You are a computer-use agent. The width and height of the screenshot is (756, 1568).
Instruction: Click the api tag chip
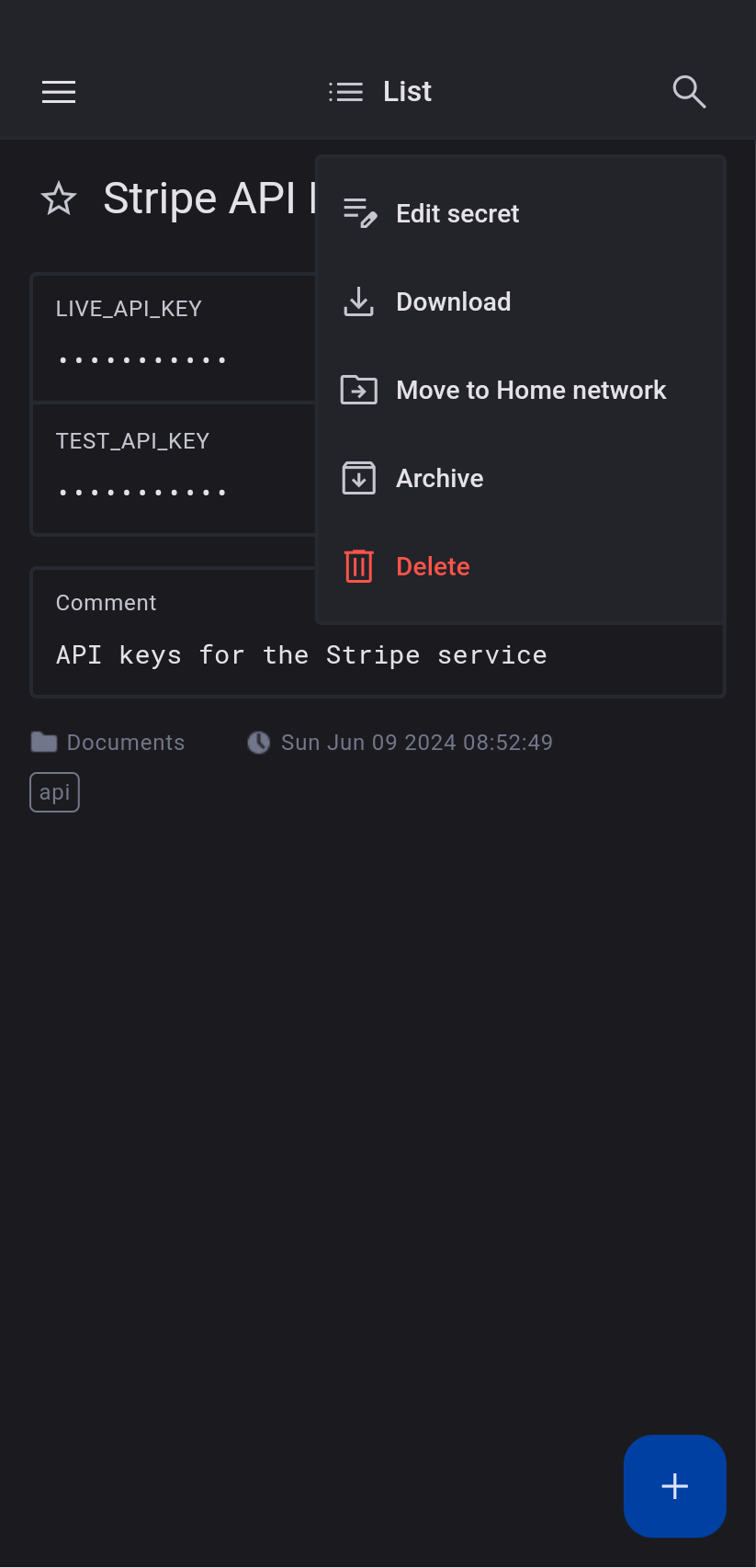pos(55,792)
